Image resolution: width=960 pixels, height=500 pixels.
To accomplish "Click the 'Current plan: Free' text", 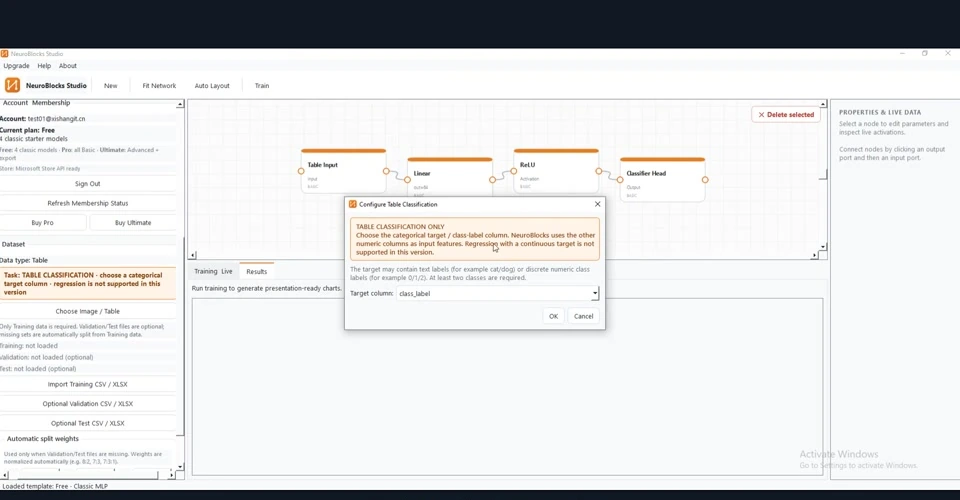I will coord(28,130).
